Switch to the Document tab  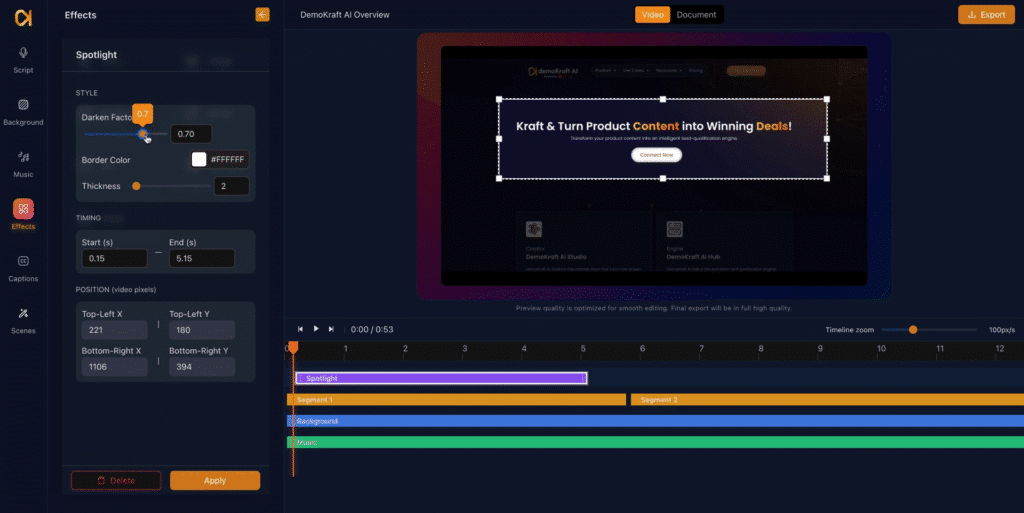click(696, 15)
